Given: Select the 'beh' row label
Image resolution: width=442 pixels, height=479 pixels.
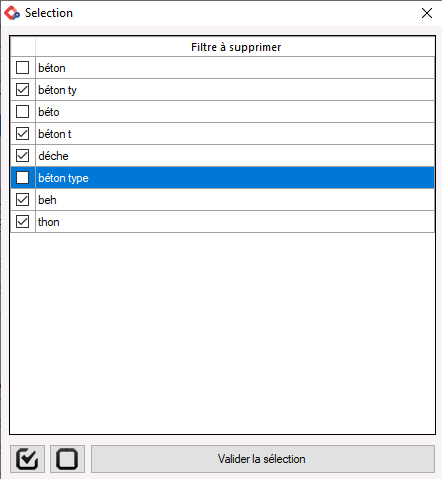Looking at the screenshot, I should click(47, 200).
